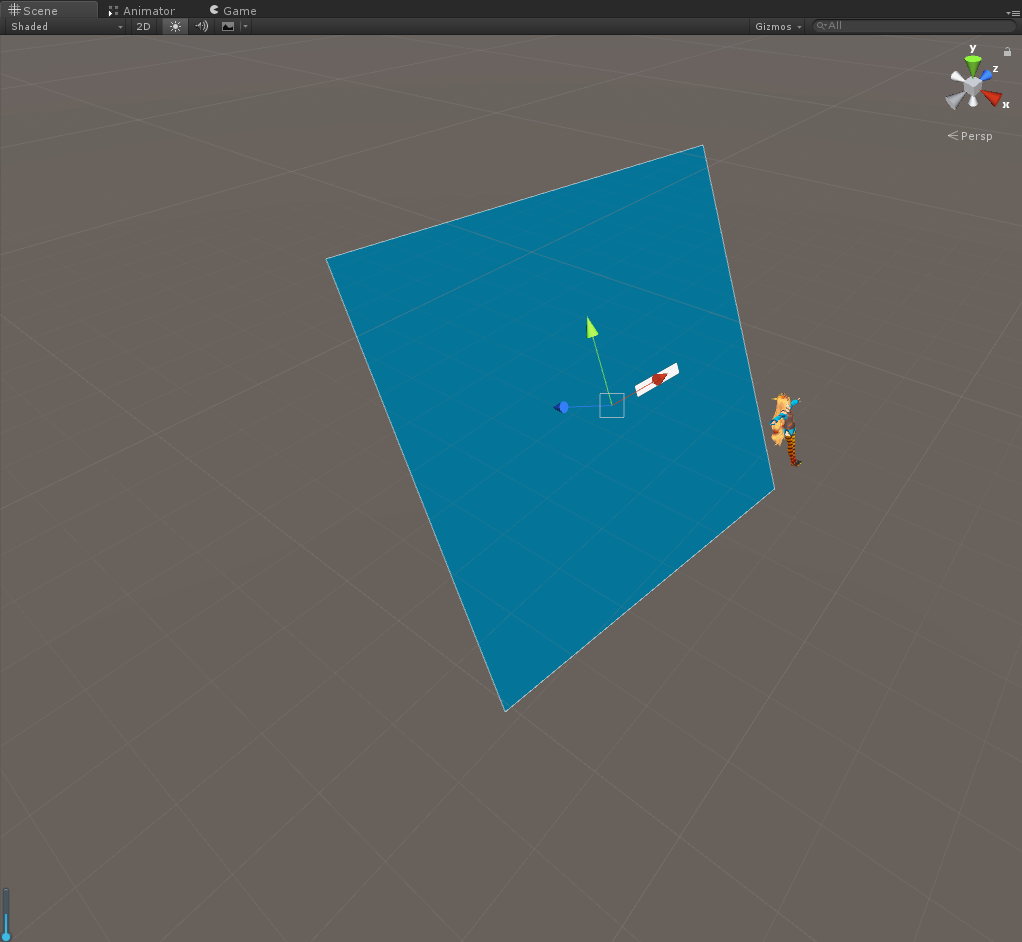Open the scene panel options menu icon
1022x942 pixels.
click(1012, 11)
